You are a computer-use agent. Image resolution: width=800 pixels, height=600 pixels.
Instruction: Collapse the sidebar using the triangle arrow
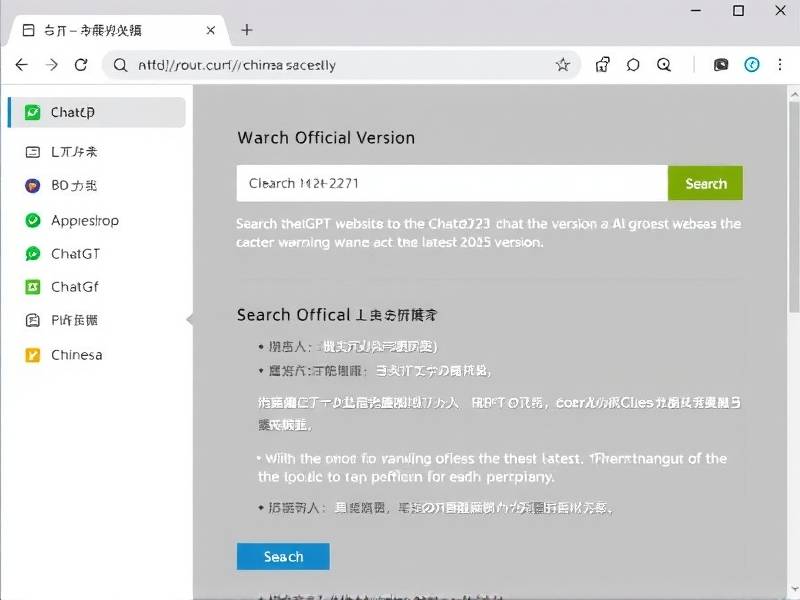coord(189,319)
